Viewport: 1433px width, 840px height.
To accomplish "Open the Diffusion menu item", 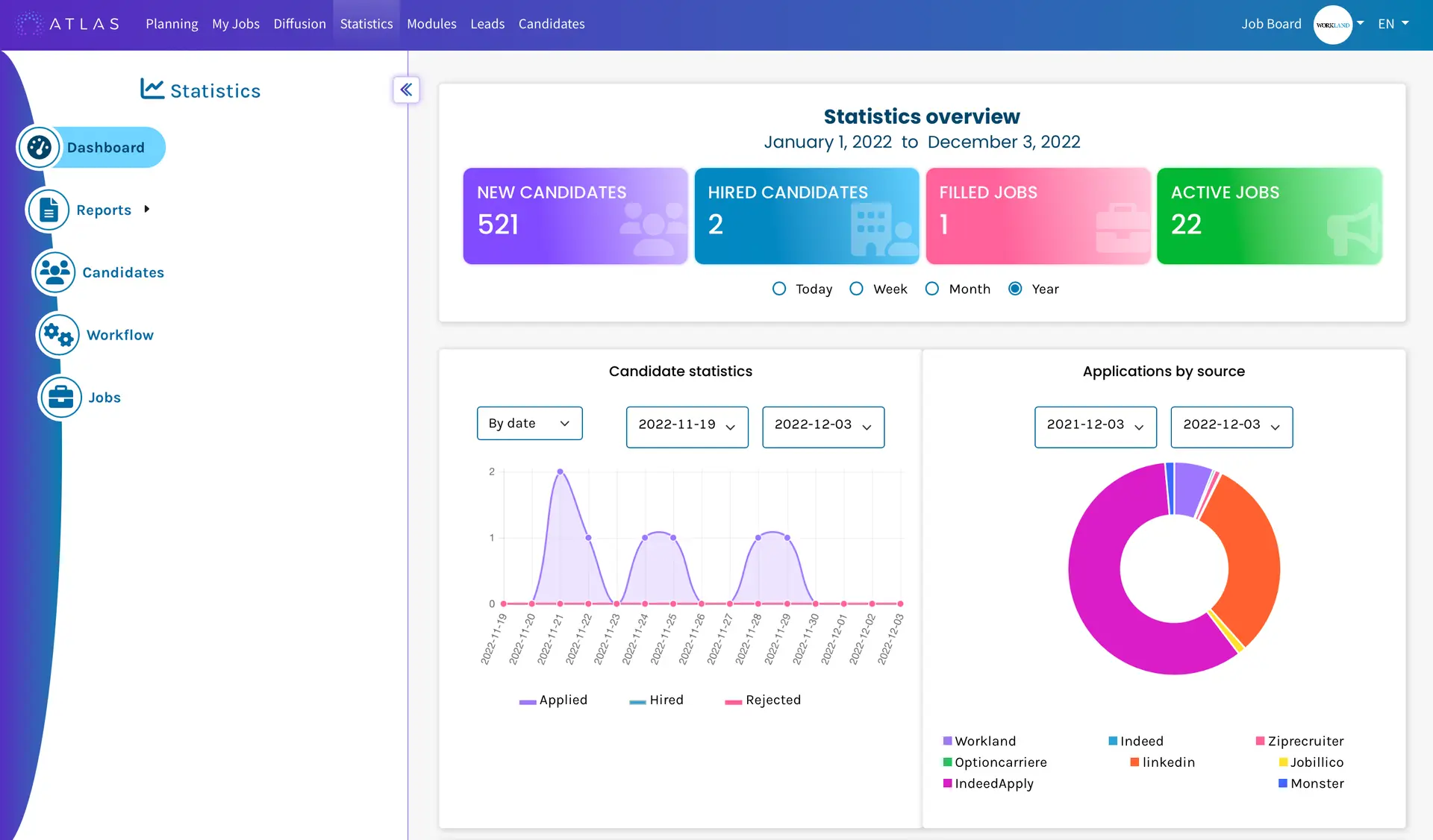I will tap(299, 24).
